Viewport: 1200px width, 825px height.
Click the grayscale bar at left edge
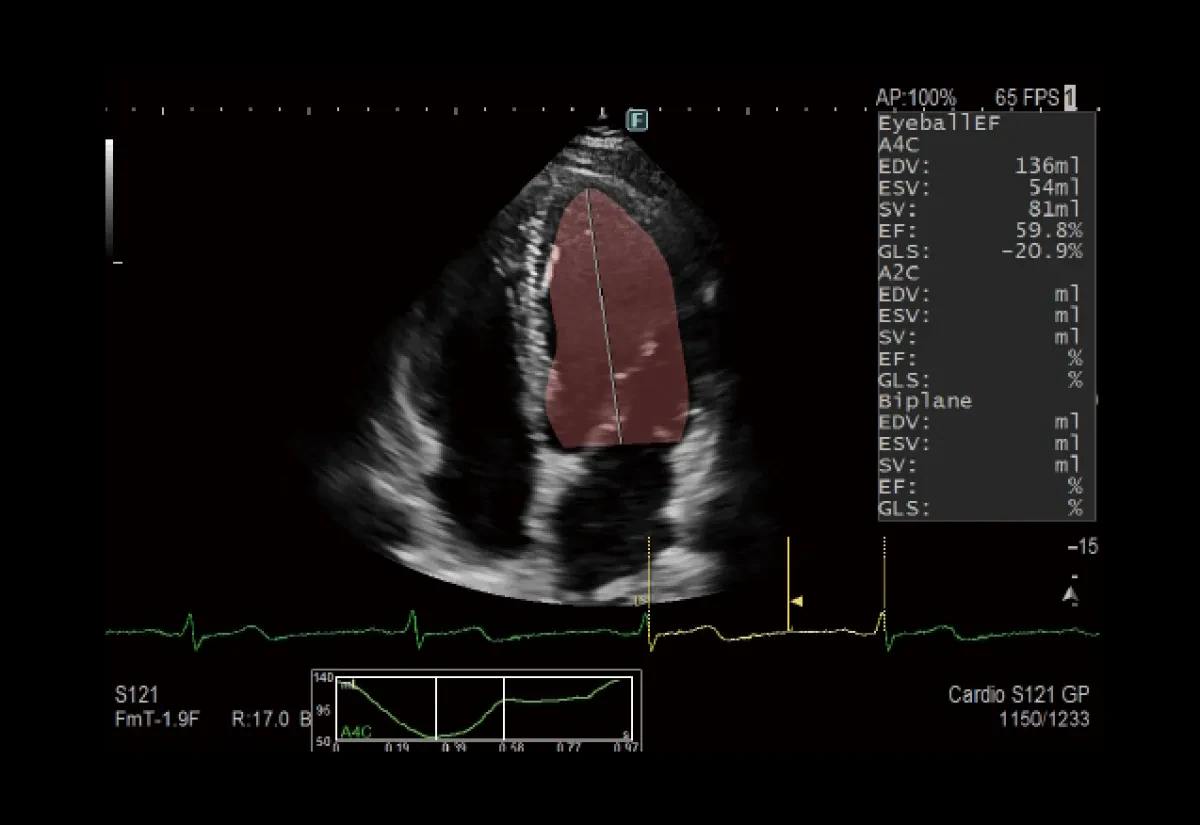[x=109, y=198]
